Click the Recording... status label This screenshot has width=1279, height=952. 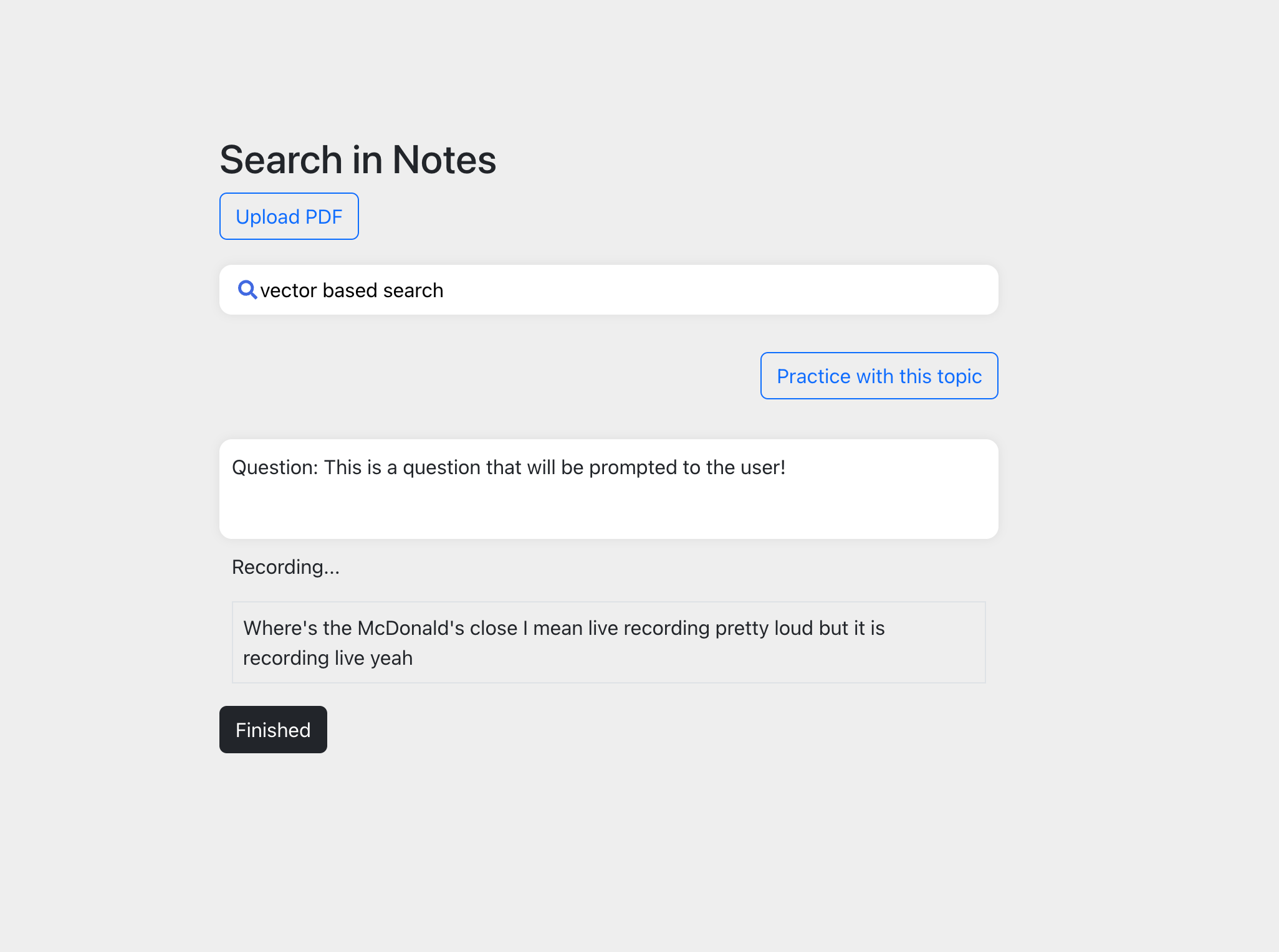[x=285, y=567]
